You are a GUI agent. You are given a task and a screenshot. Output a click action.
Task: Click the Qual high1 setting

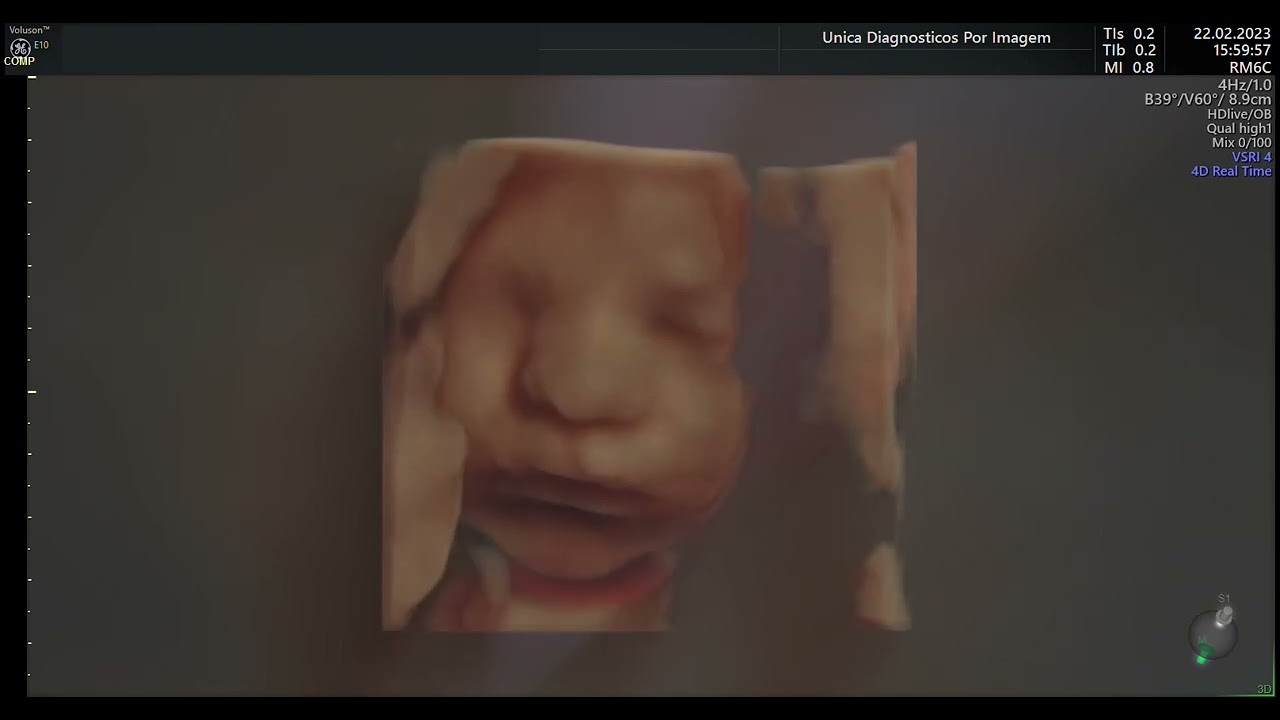(1239, 129)
